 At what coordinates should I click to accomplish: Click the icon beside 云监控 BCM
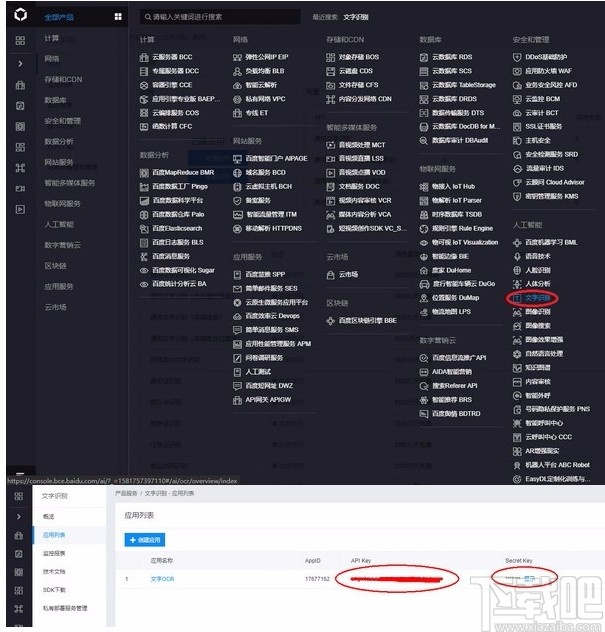pos(517,99)
